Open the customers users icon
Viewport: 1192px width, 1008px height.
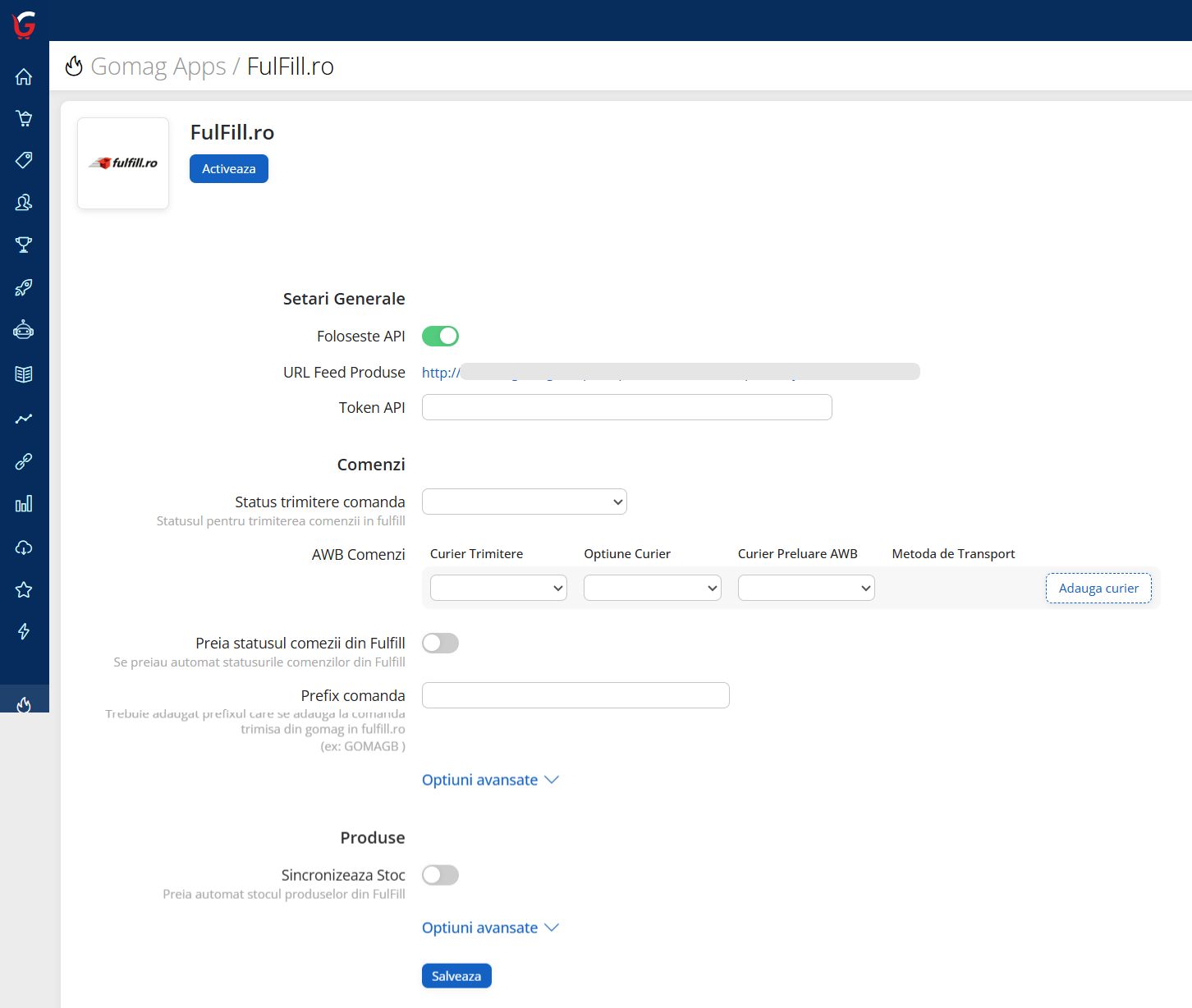tap(24, 202)
